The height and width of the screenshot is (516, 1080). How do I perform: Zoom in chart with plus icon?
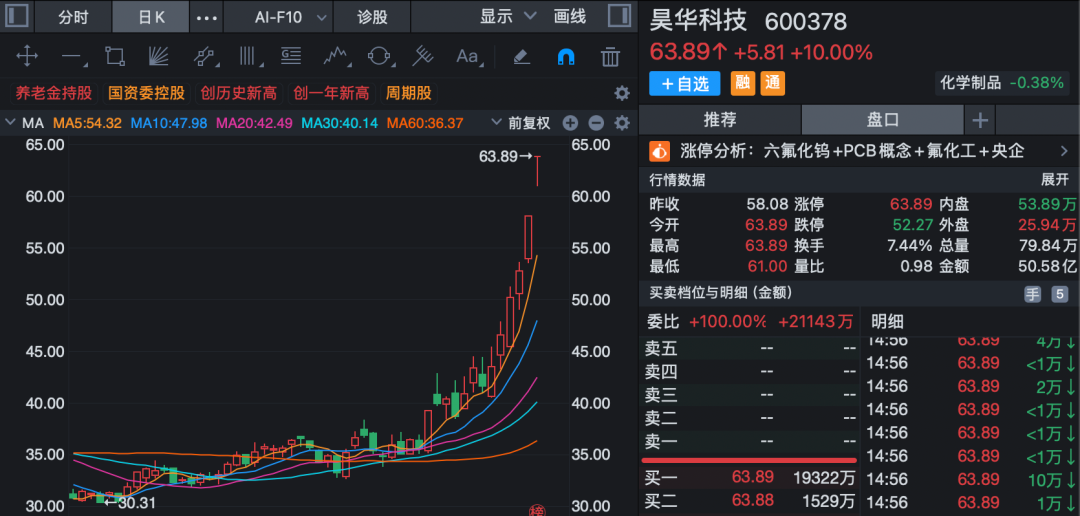[570, 123]
